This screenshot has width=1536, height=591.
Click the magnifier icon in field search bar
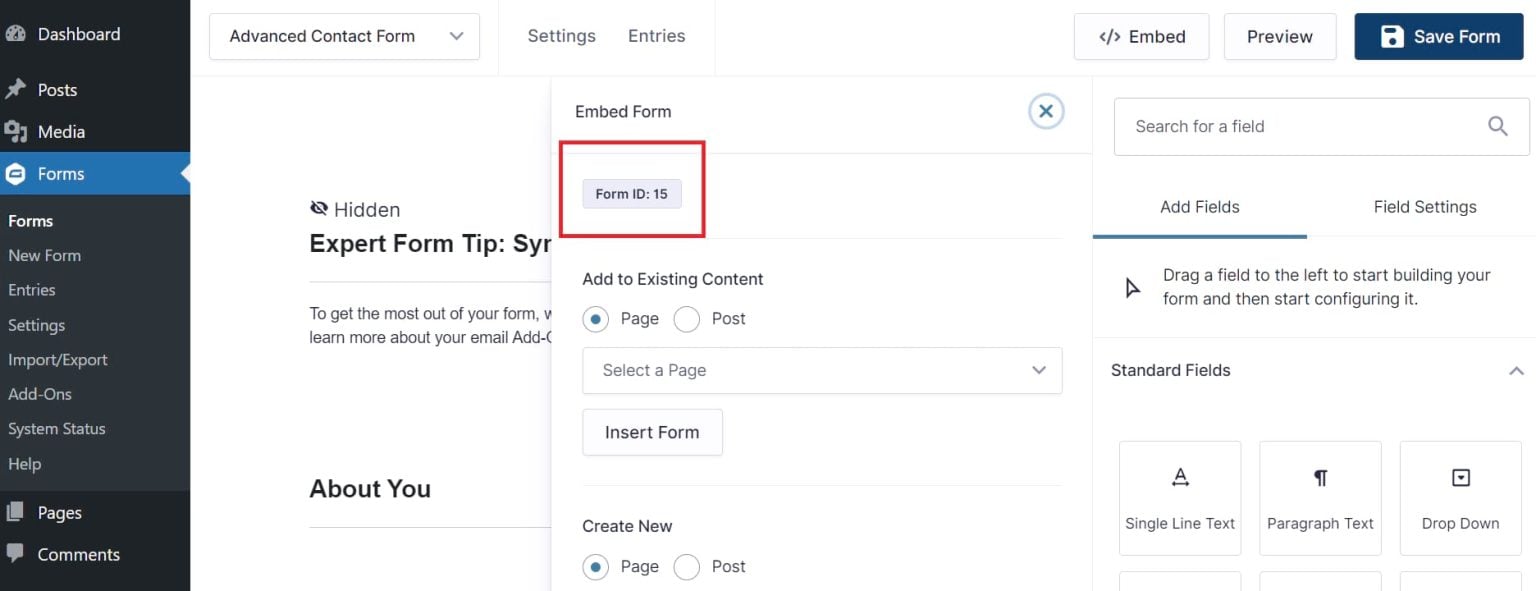(1497, 126)
